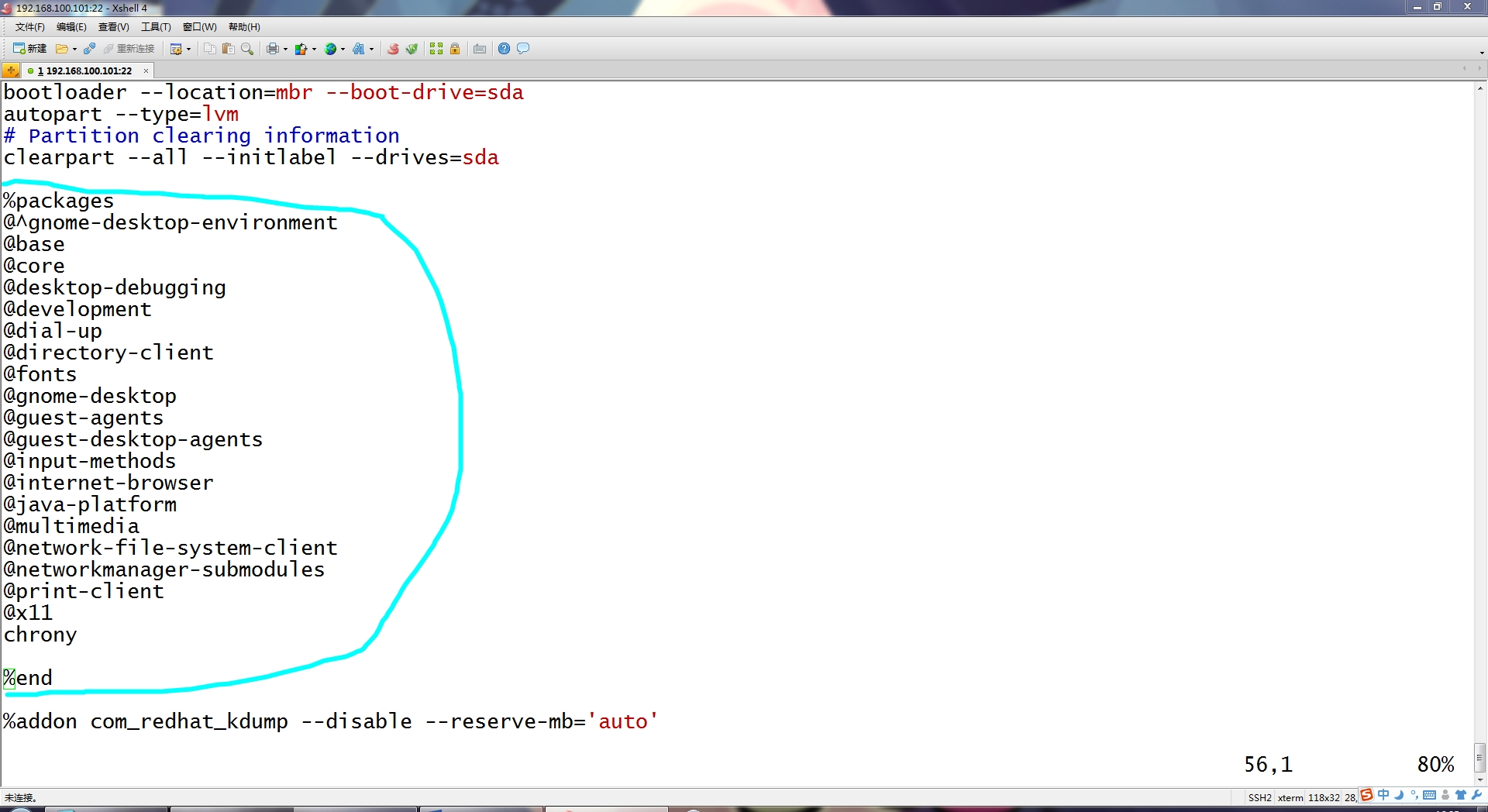Expand the print dropdown arrow
The width and height of the screenshot is (1488, 812).
click(x=285, y=49)
